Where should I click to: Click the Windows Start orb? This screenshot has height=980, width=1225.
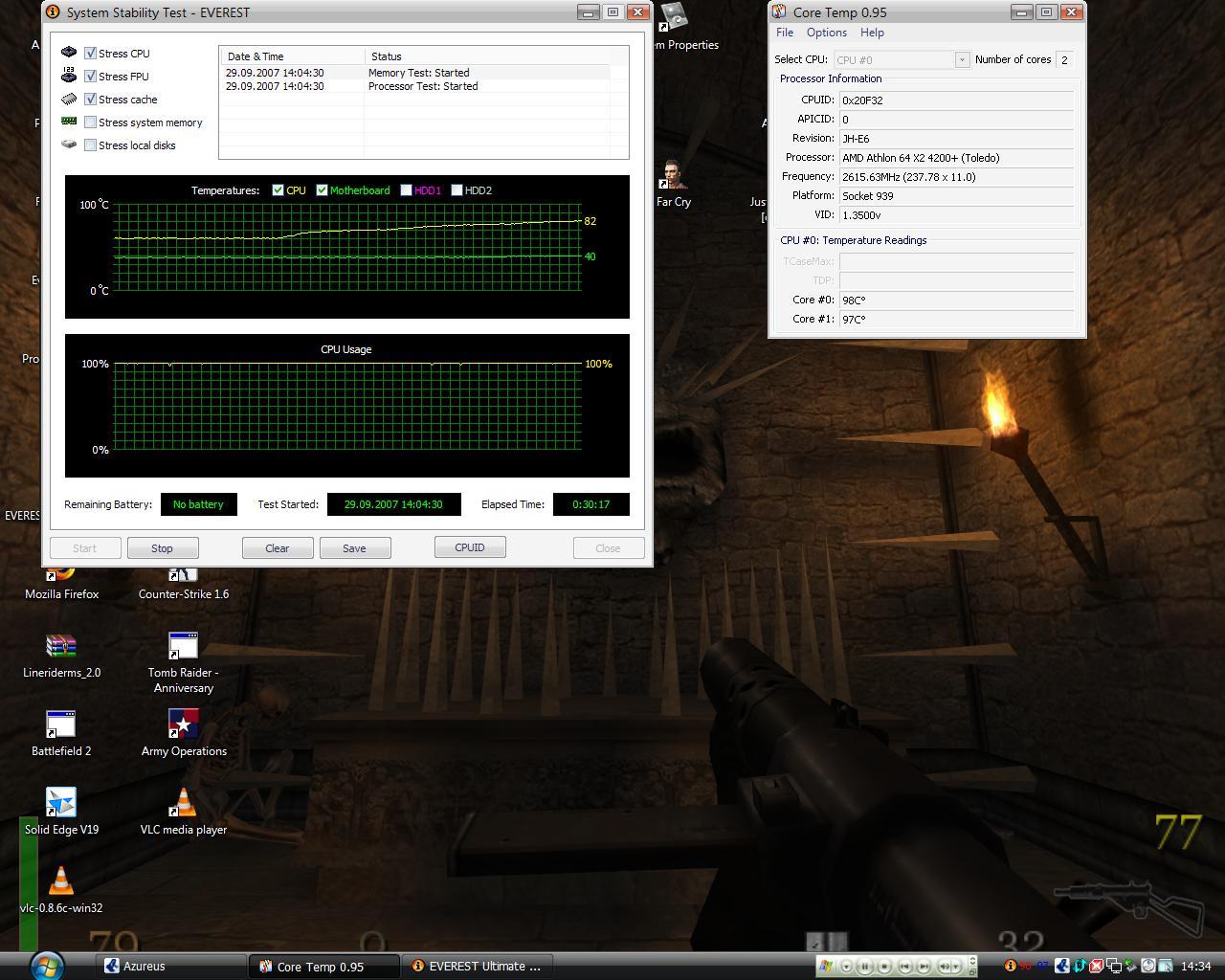46,965
